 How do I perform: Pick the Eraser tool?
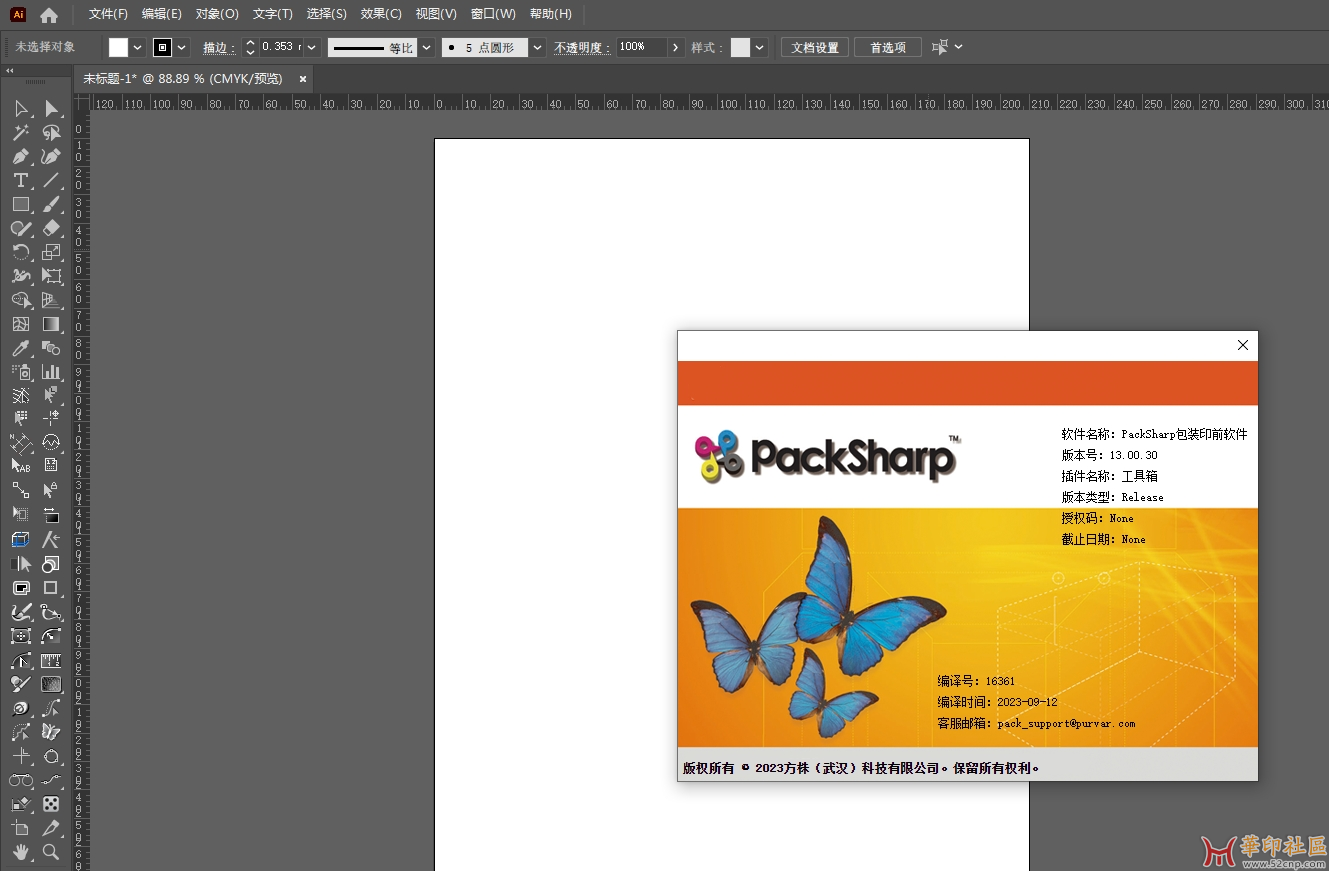51,228
